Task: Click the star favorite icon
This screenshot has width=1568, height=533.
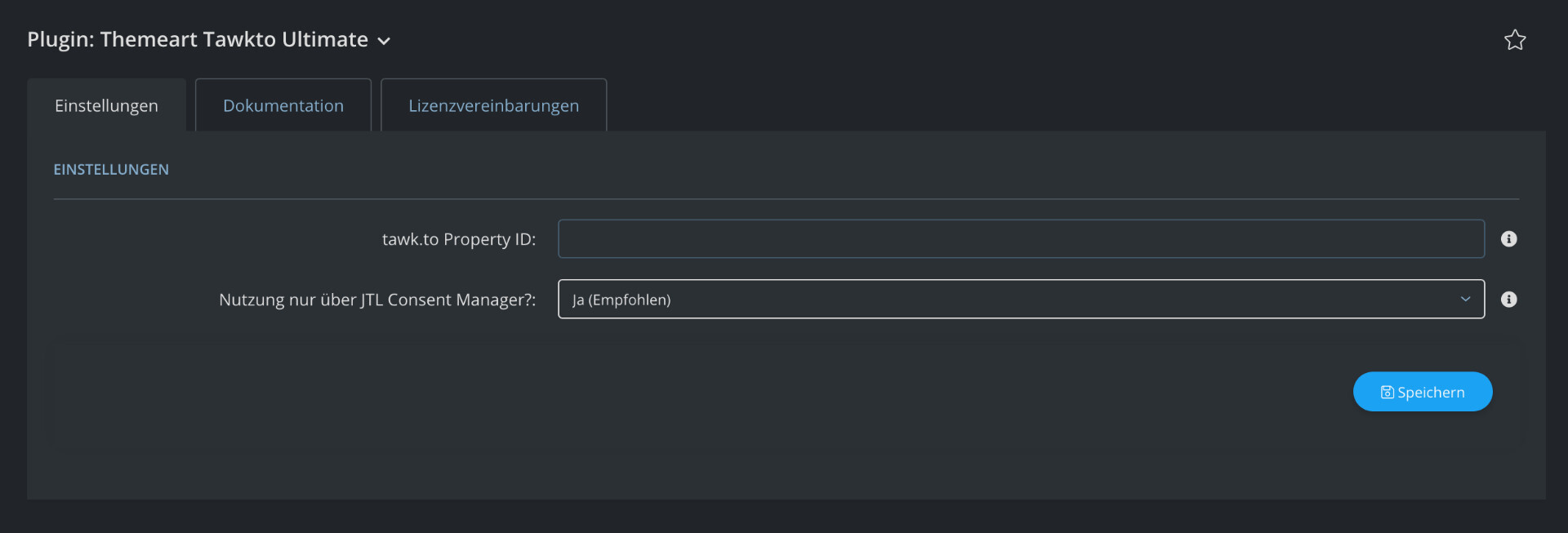Action: click(1515, 40)
